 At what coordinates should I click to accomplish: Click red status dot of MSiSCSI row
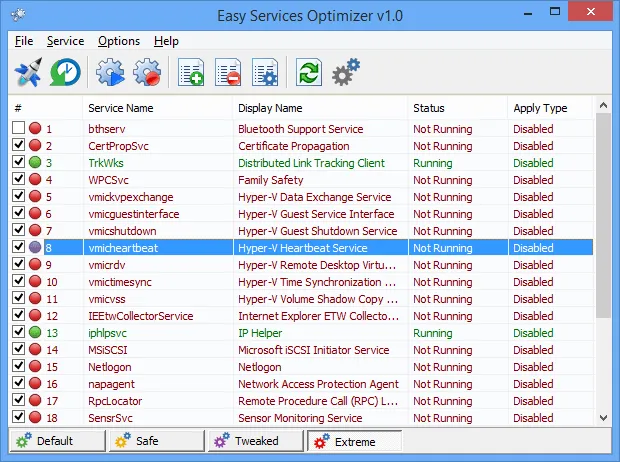coord(35,349)
